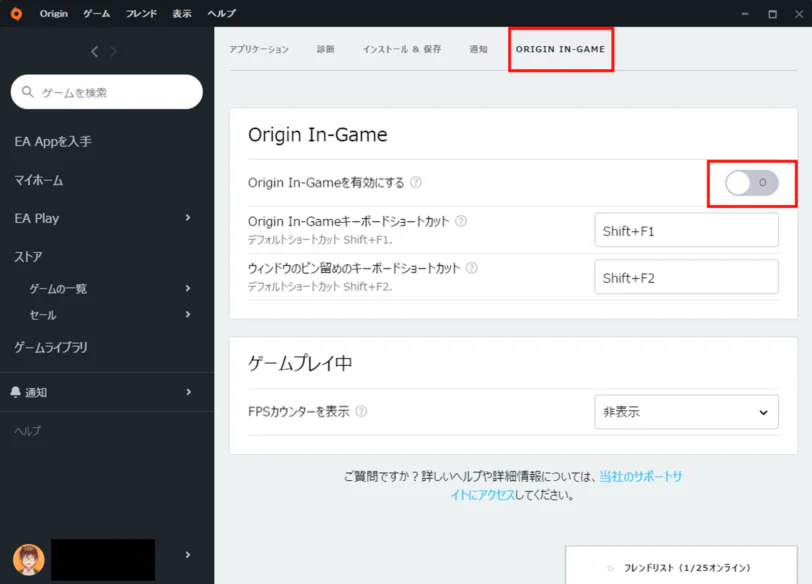Switch to the 診断 tab

click(x=326, y=49)
